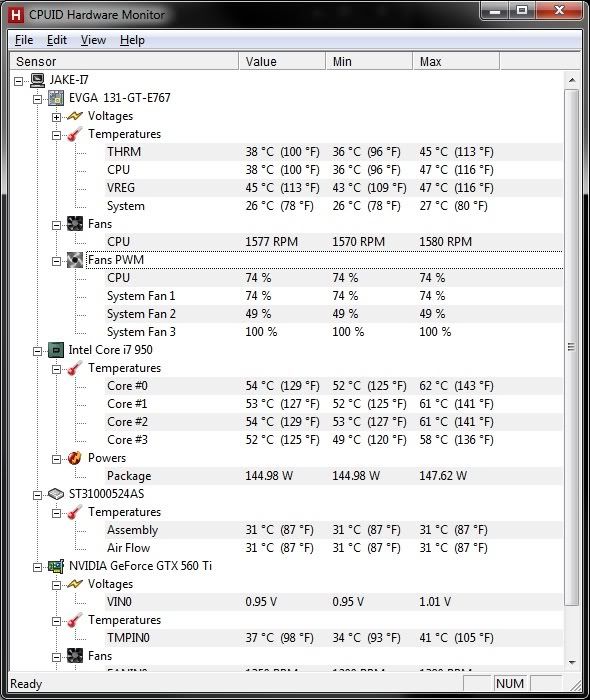Screen dimensions: 590x700
Task: Open the File menu
Action: [24, 40]
